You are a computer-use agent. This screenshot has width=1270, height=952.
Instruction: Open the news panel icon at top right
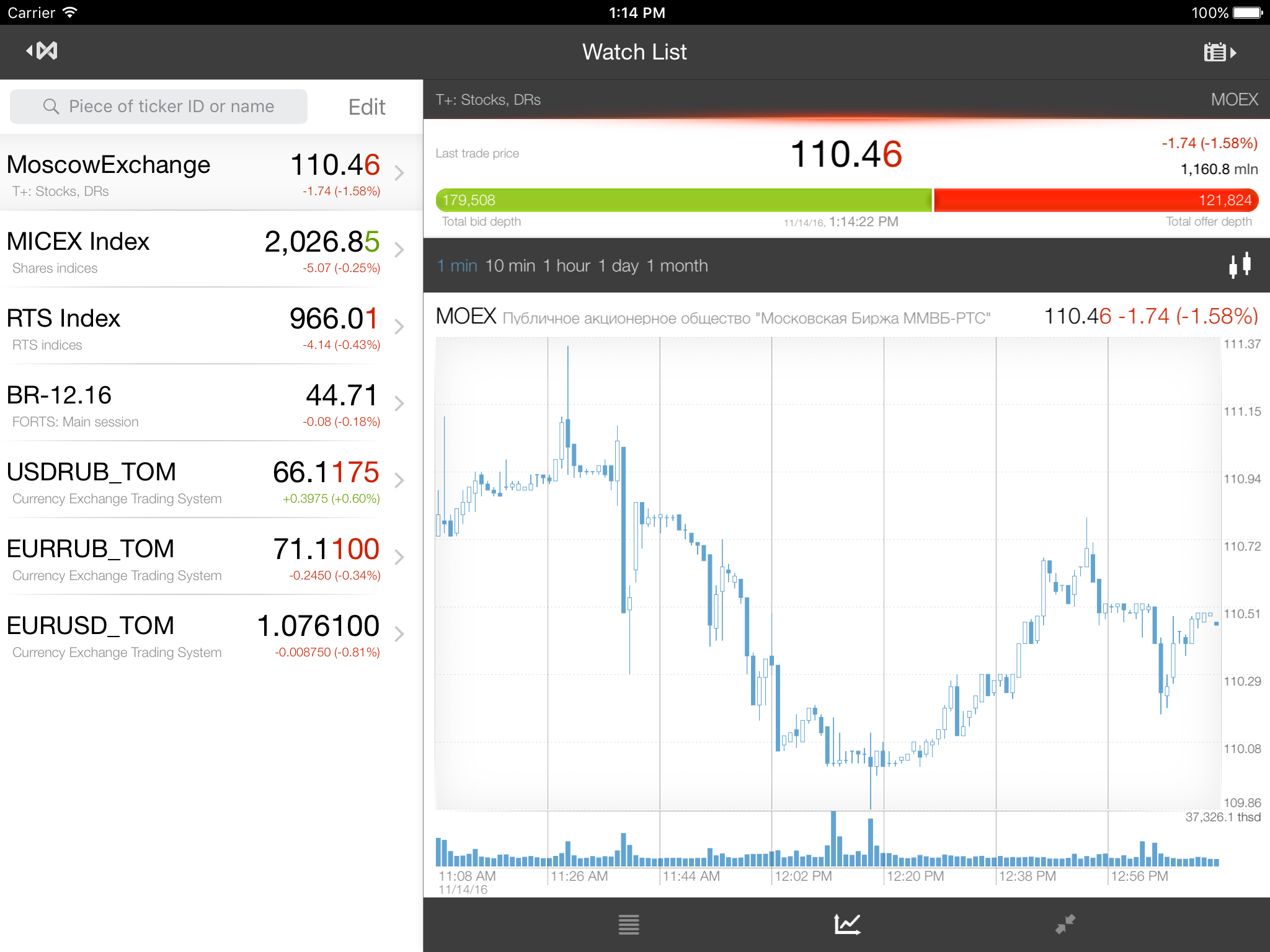pyautogui.click(x=1219, y=52)
